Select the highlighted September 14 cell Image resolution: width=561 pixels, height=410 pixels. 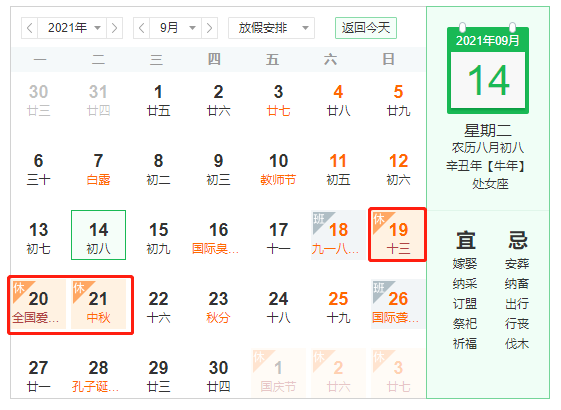[98, 235]
